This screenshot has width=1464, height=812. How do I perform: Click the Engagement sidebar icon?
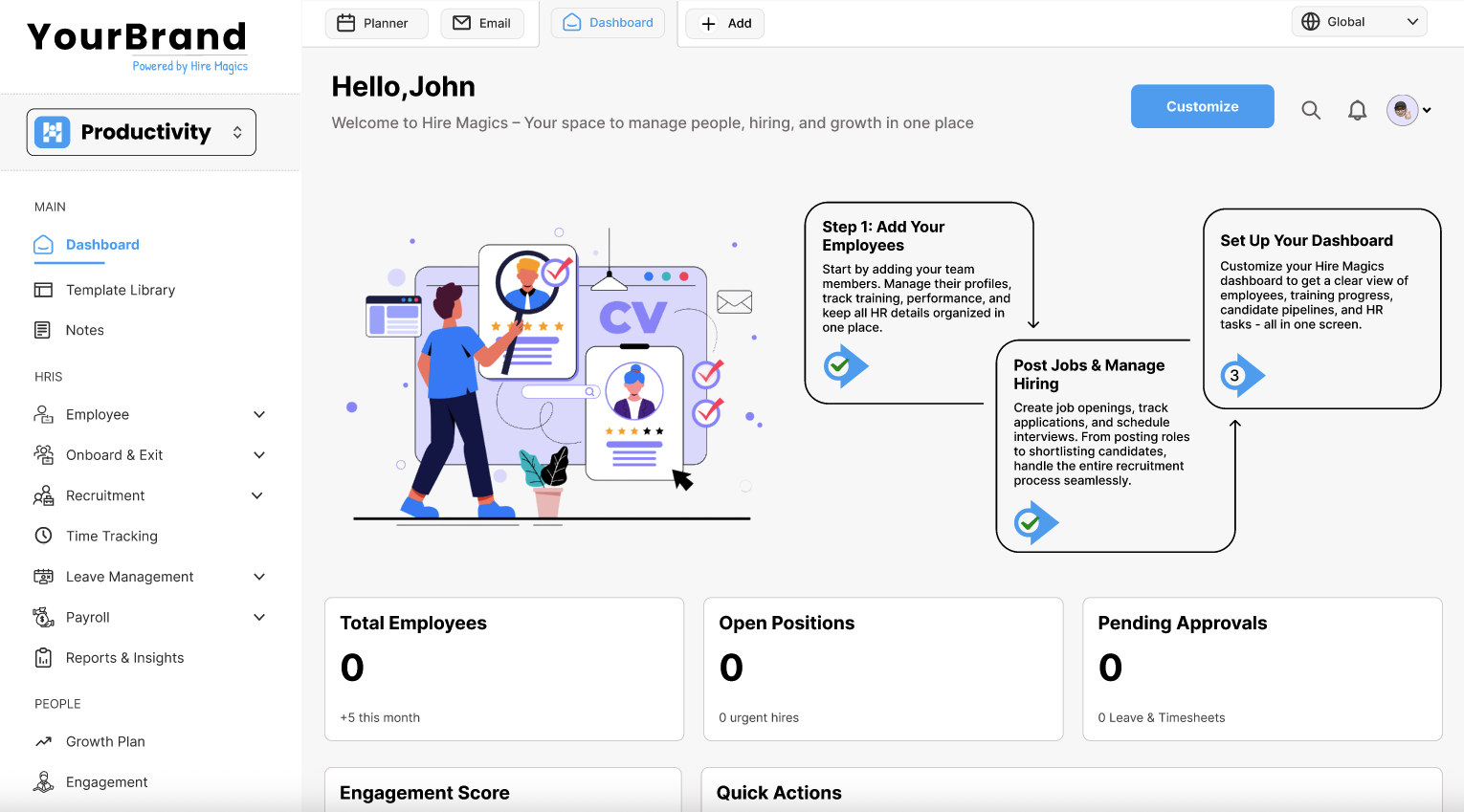click(x=43, y=782)
